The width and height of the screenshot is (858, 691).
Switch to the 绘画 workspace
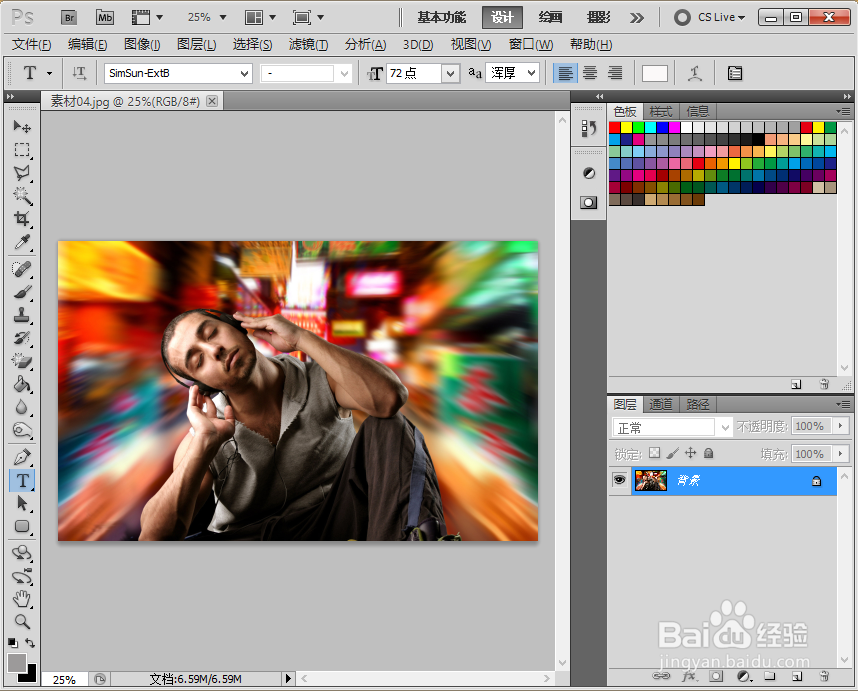(x=550, y=18)
